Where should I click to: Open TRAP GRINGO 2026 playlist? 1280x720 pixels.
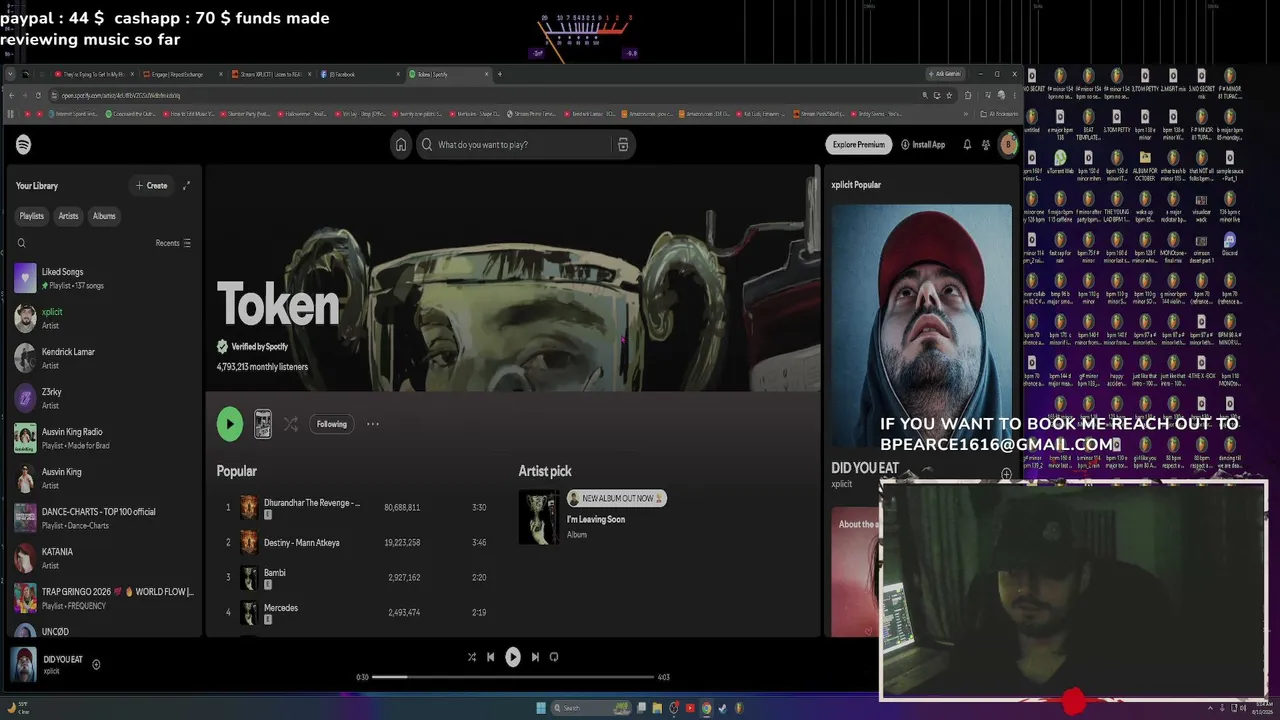coord(105,598)
